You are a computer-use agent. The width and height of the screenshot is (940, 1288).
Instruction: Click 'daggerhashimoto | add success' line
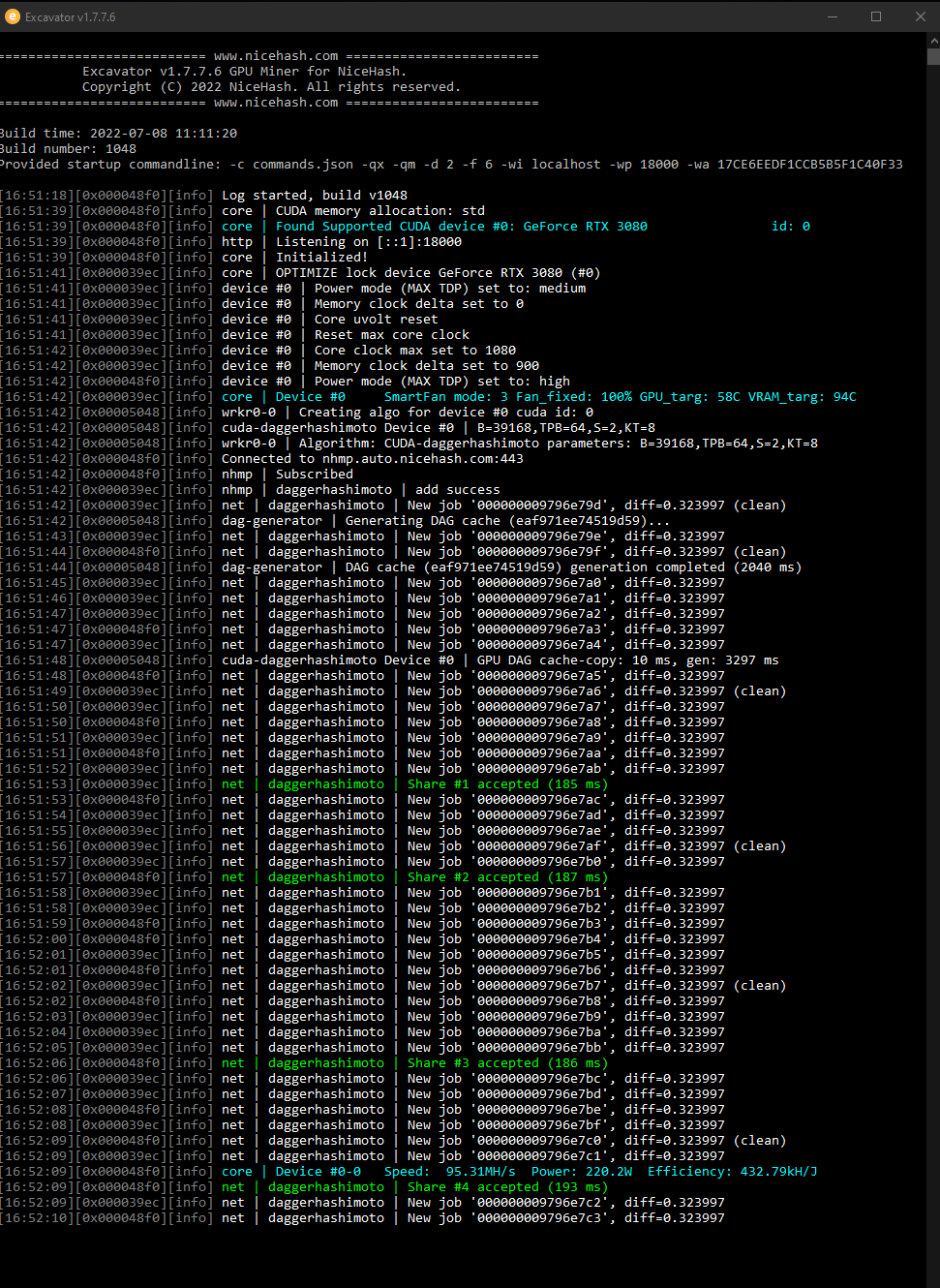point(250,490)
